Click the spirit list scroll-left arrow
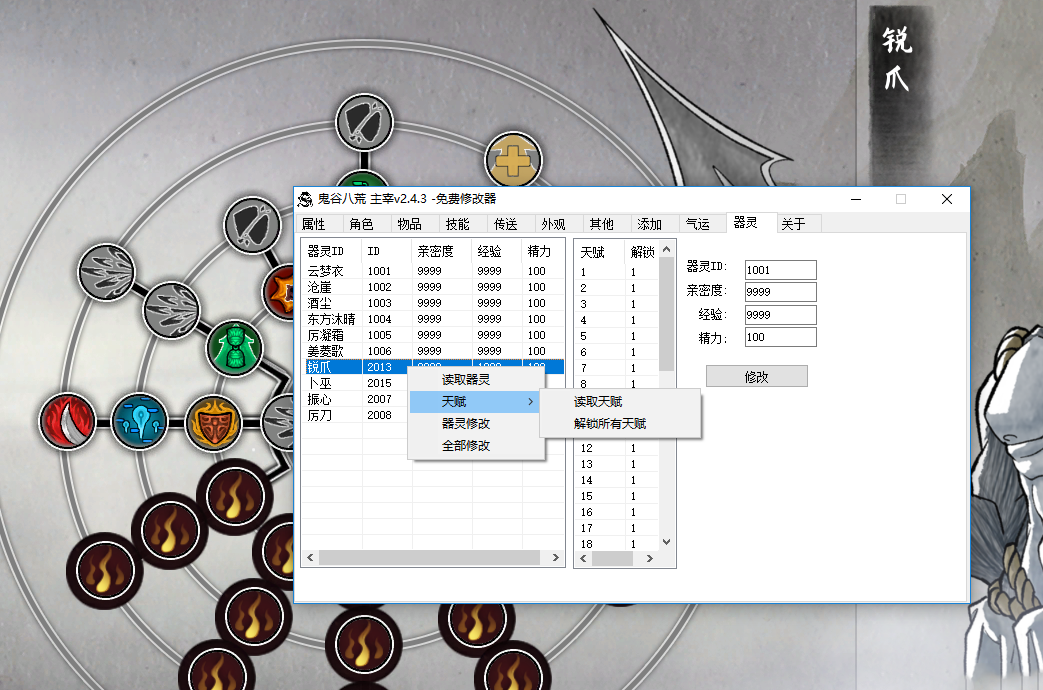The image size is (1043, 690). pos(310,558)
